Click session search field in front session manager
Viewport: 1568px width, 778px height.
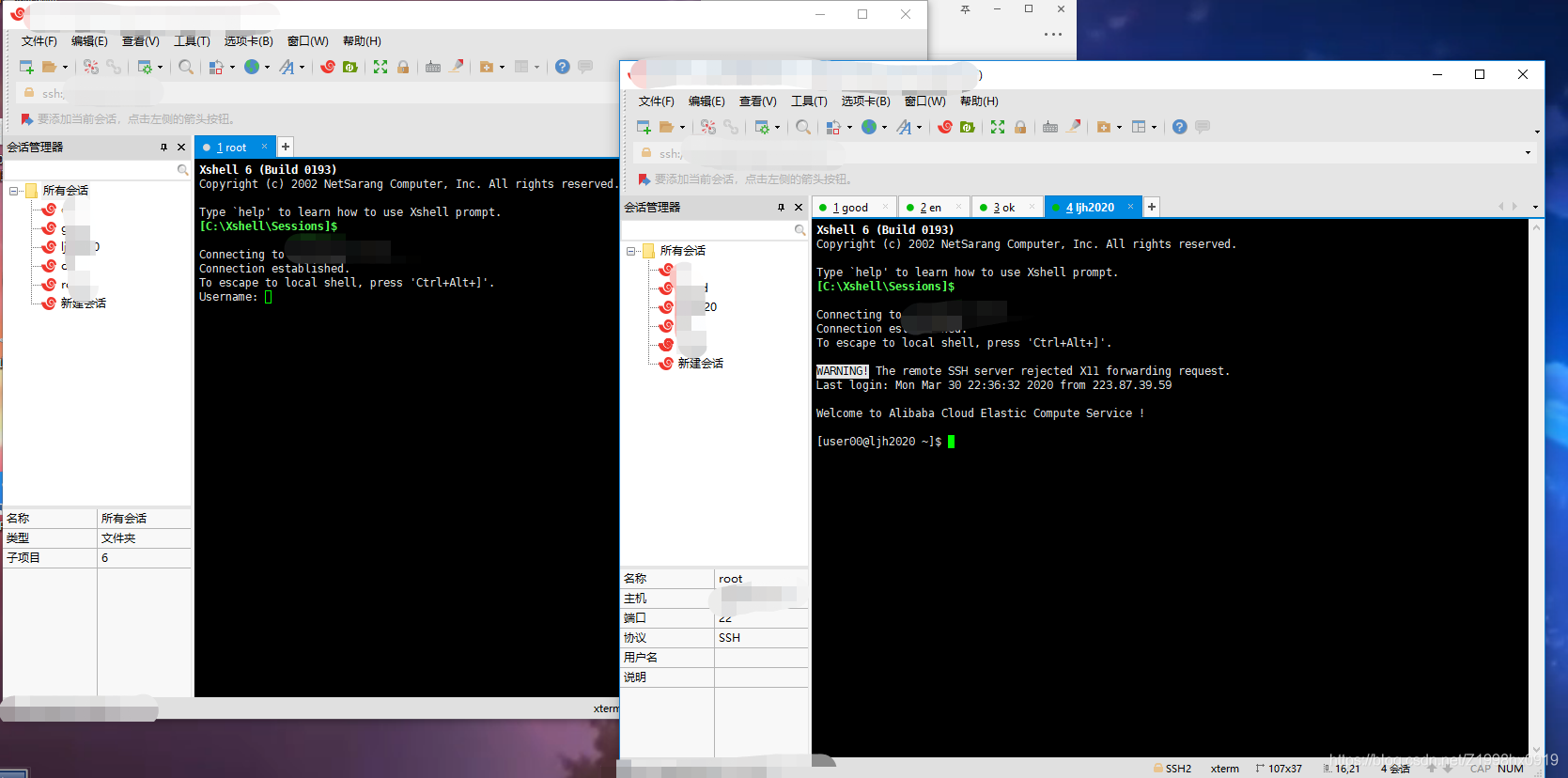click(714, 230)
